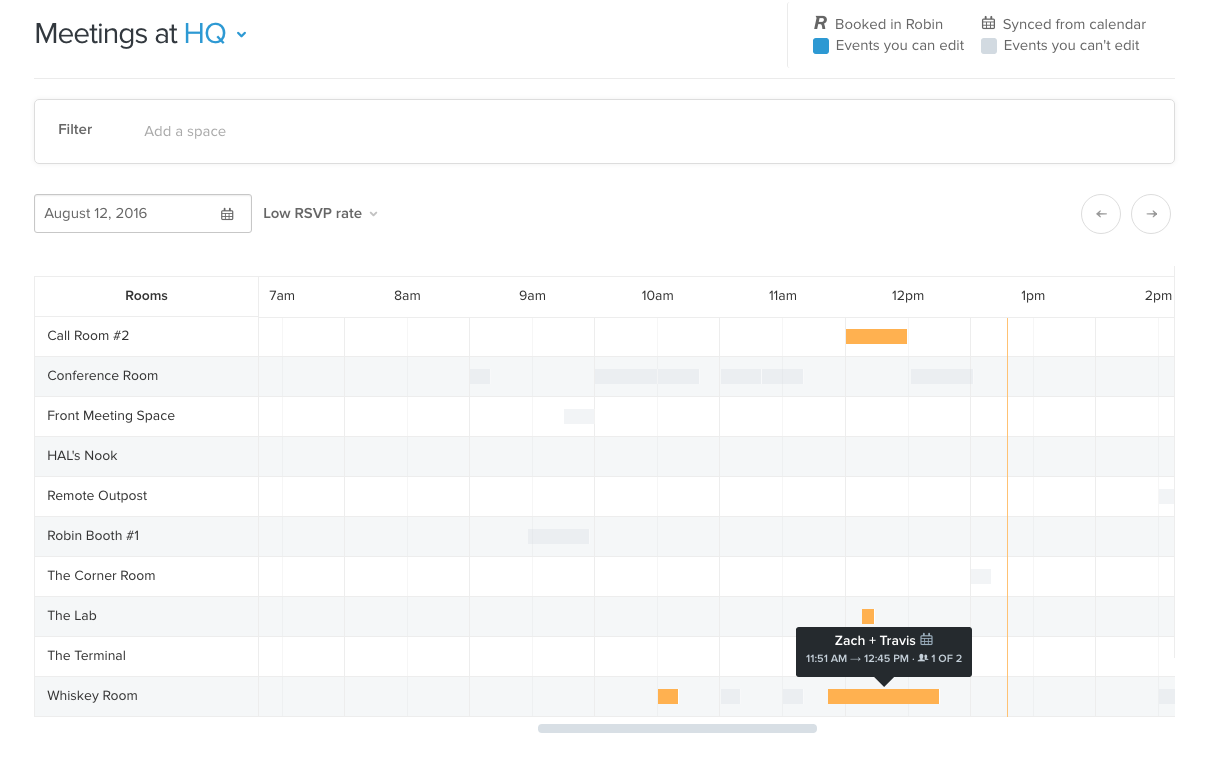Open the HQ location dropdown
This screenshot has width=1213, height=757.
(x=215, y=34)
